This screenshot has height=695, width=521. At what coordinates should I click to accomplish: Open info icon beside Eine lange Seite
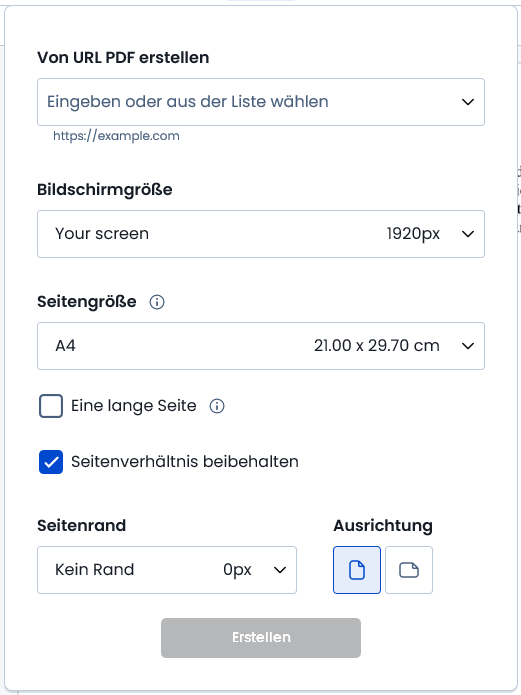(x=217, y=406)
